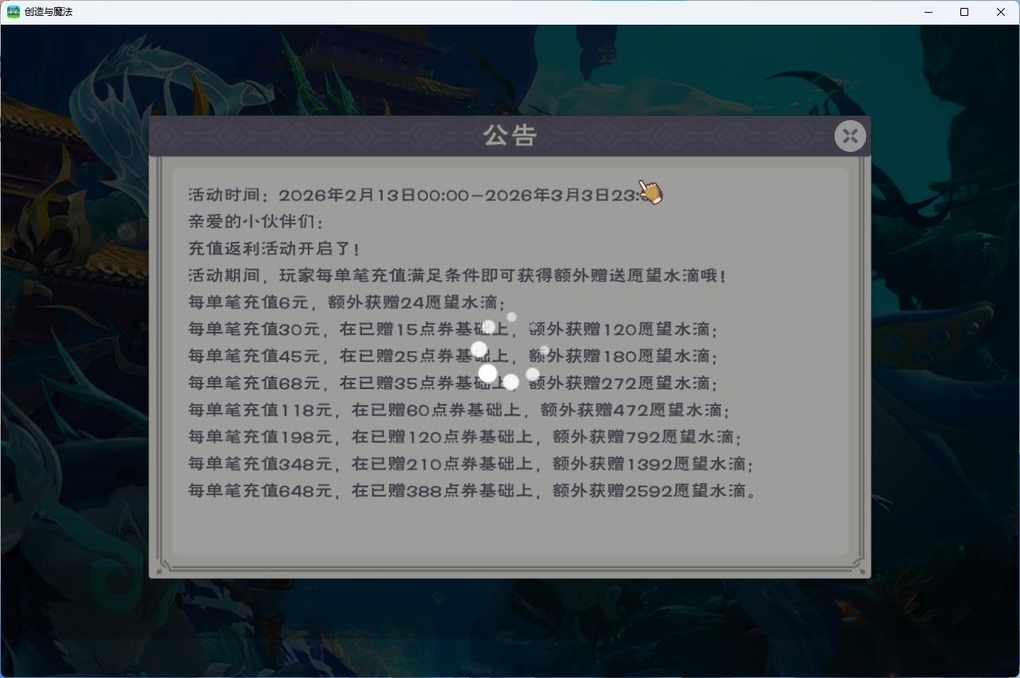
Task: Select the 充值68元 reward line
Action: click(452, 383)
